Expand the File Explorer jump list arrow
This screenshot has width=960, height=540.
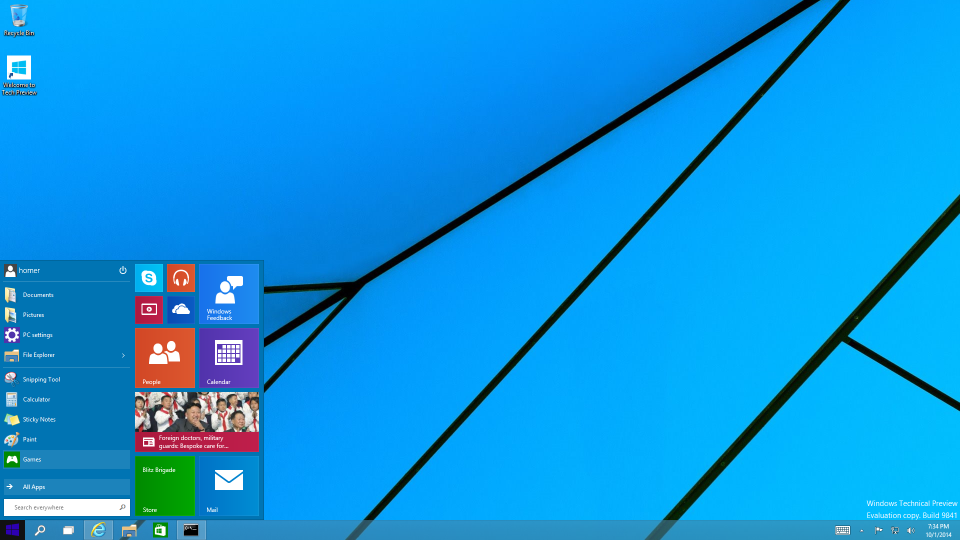[x=123, y=355]
